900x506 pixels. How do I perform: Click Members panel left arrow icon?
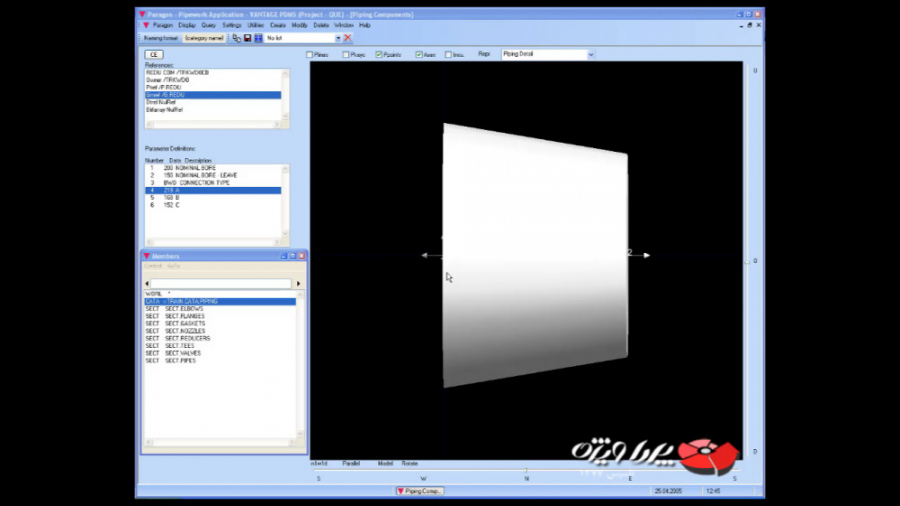click(x=147, y=283)
